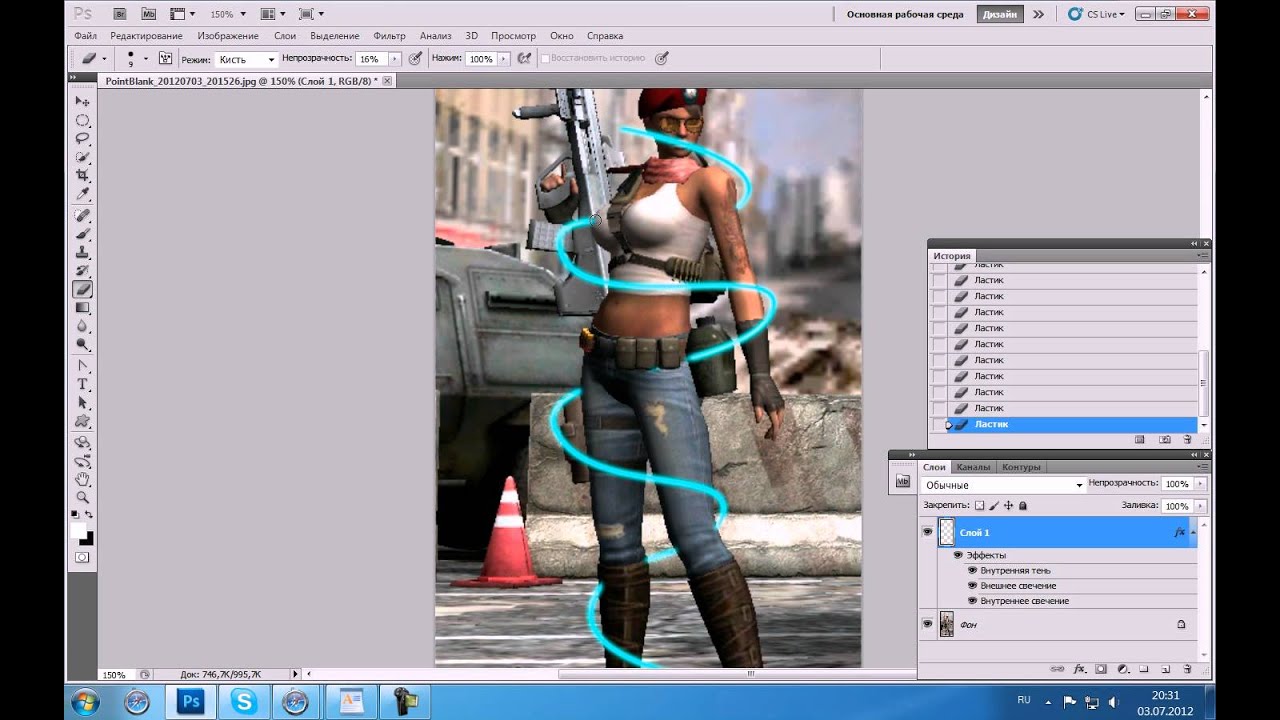The height and width of the screenshot is (720, 1280).
Task: Open Photoshop from the Windows taskbar
Action: pos(190,702)
